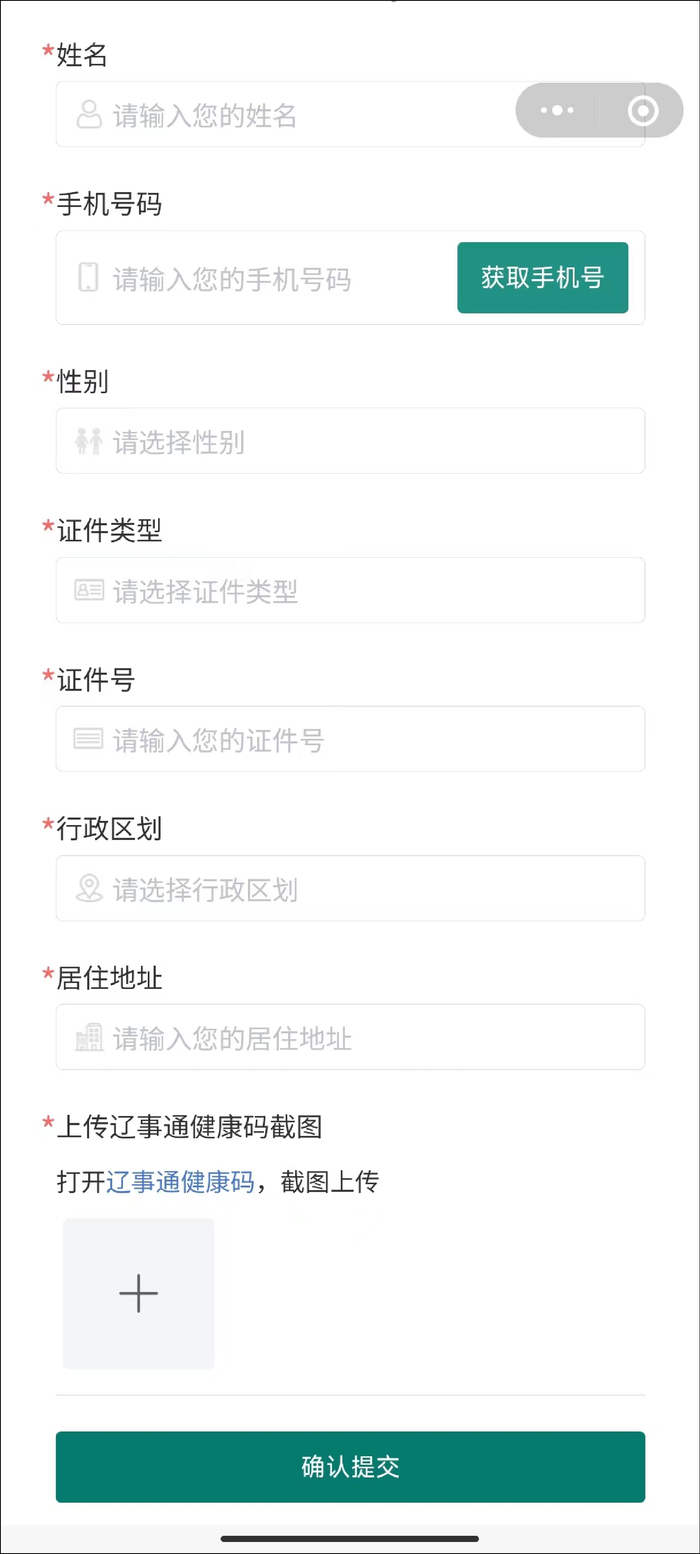Click the ID card icon in 证件类型 field
700x1554 pixels.
pyautogui.click(x=89, y=590)
